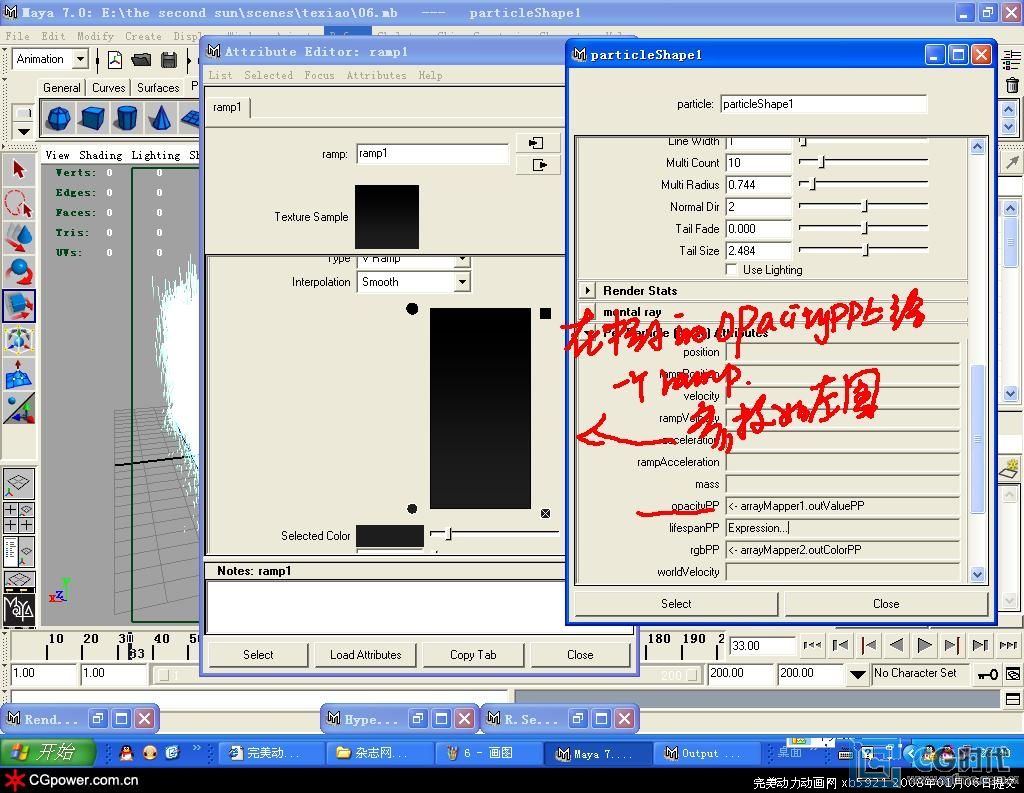Click the Maya logo icon in toolbox
Image resolution: width=1024 pixels, height=793 pixels.
(x=18, y=609)
